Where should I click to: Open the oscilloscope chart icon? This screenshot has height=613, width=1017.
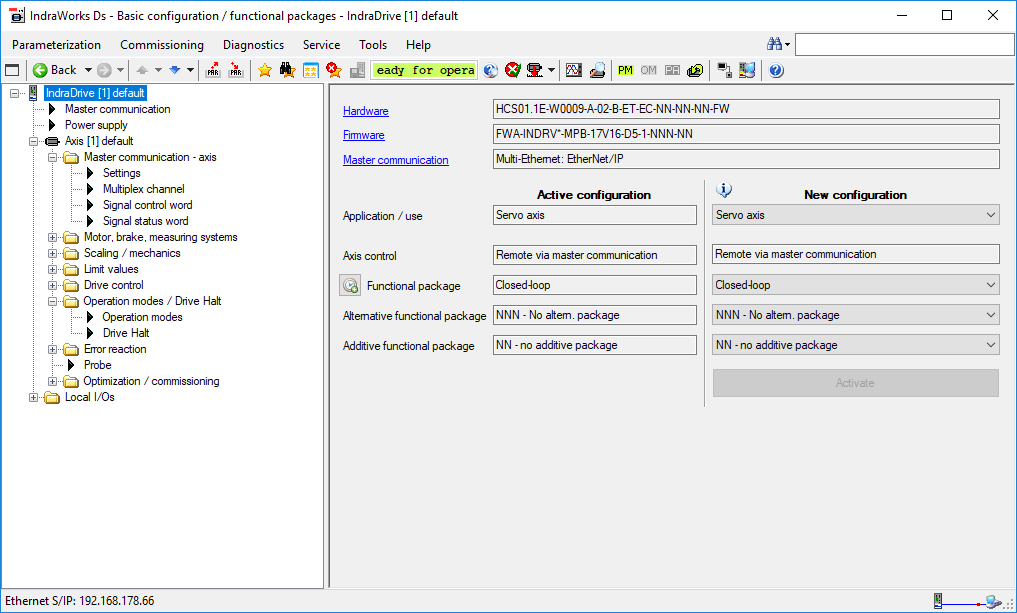(573, 70)
